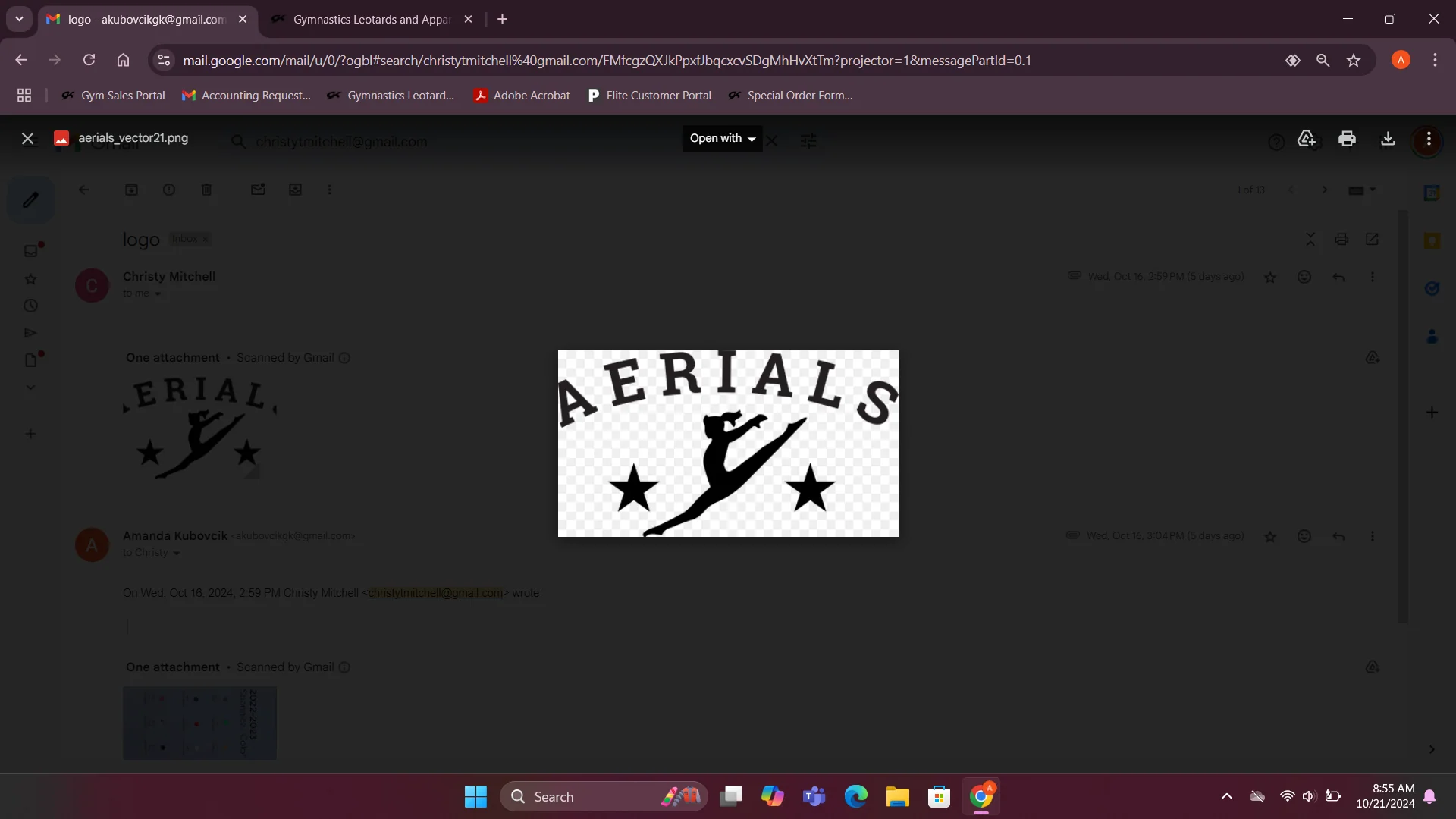Click the aerials_vector21.png file name
Screen dimensions: 1456x819
[x=133, y=138]
